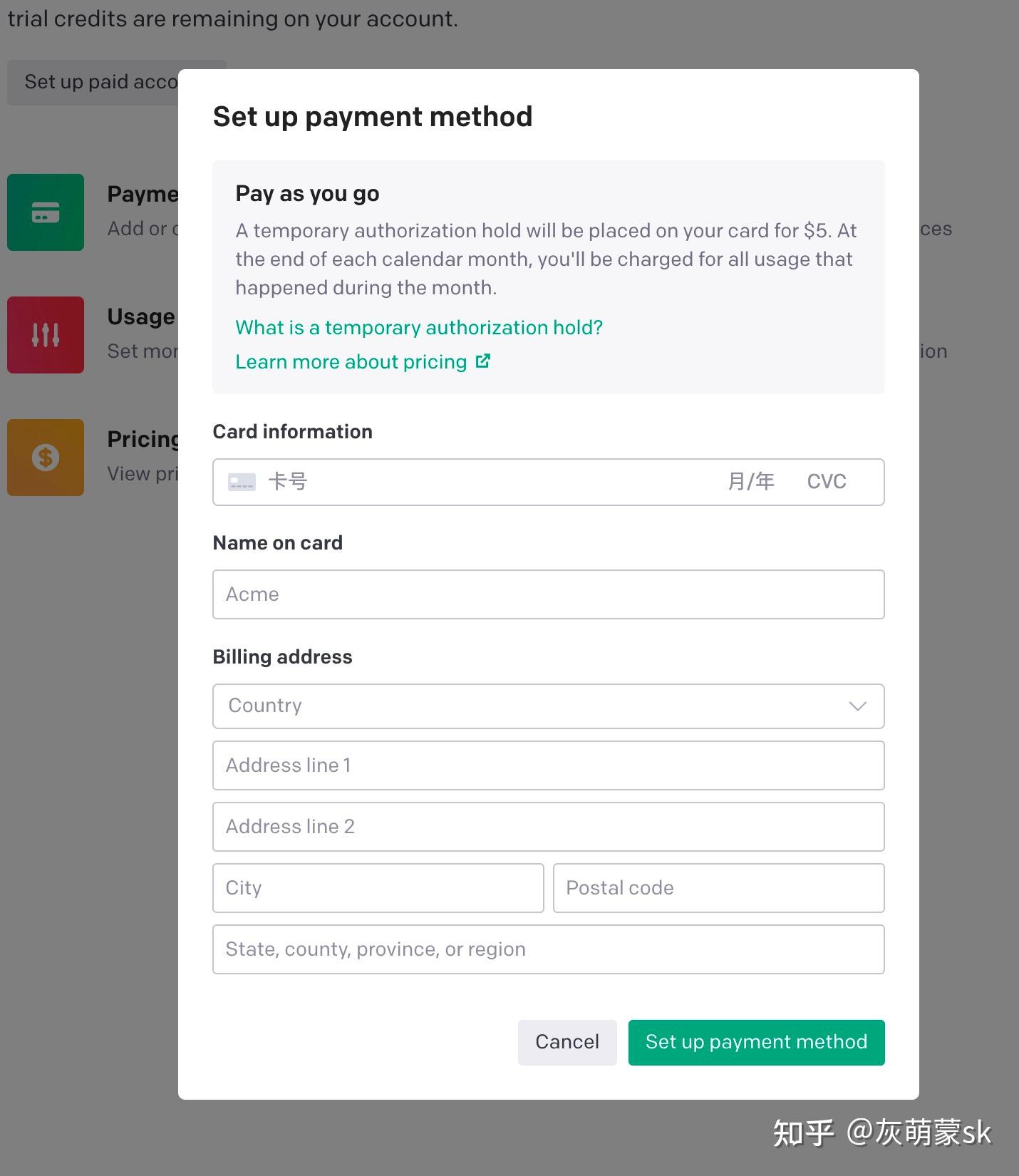Focus the Name on card field
The width and height of the screenshot is (1019, 1176).
point(549,594)
